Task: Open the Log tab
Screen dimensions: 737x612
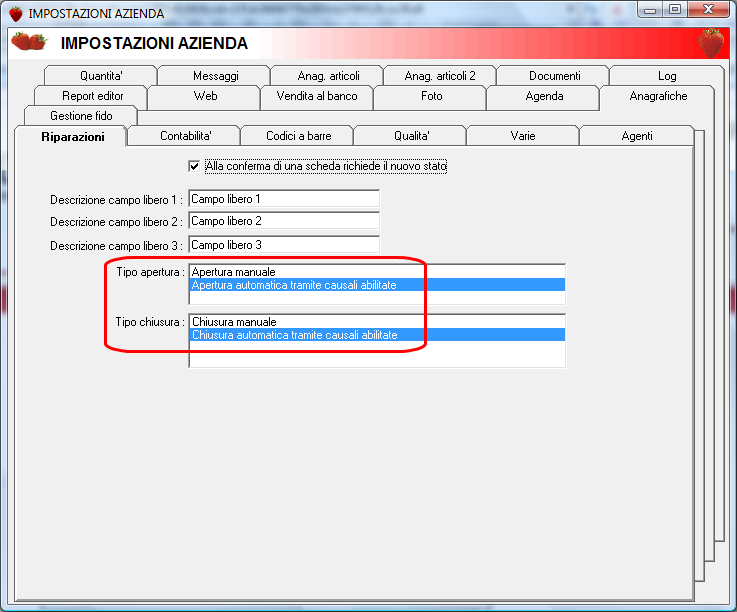Action: (x=666, y=76)
